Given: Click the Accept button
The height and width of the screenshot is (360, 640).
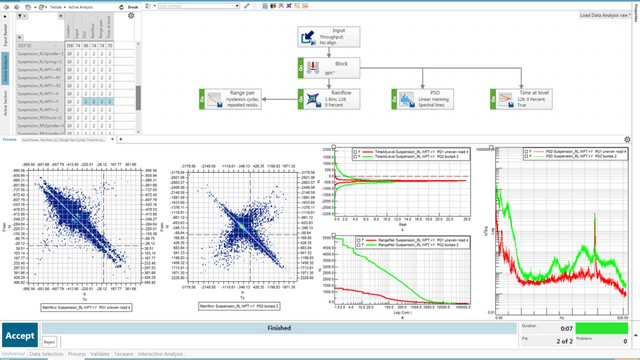Looking at the screenshot, I should (20, 336).
